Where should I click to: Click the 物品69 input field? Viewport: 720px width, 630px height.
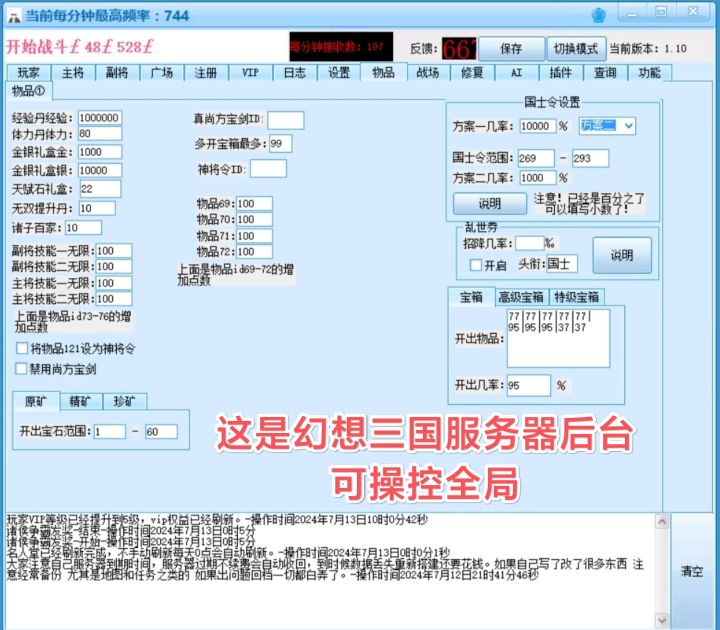pyautogui.click(x=254, y=203)
